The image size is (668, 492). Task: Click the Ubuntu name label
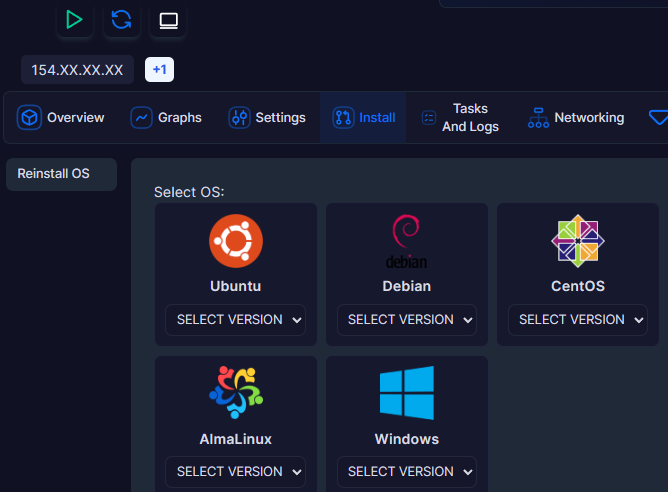click(236, 286)
